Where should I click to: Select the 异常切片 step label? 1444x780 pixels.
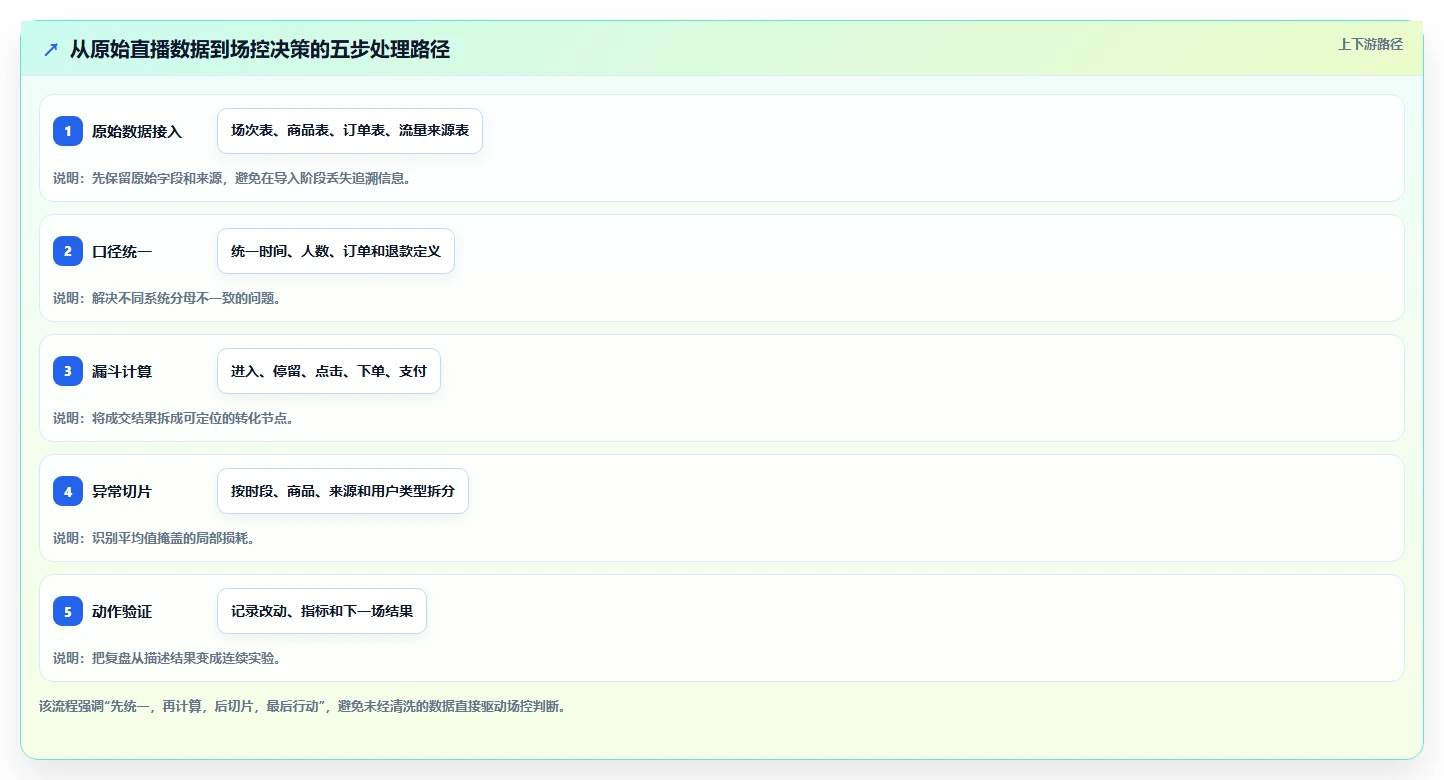(x=122, y=491)
